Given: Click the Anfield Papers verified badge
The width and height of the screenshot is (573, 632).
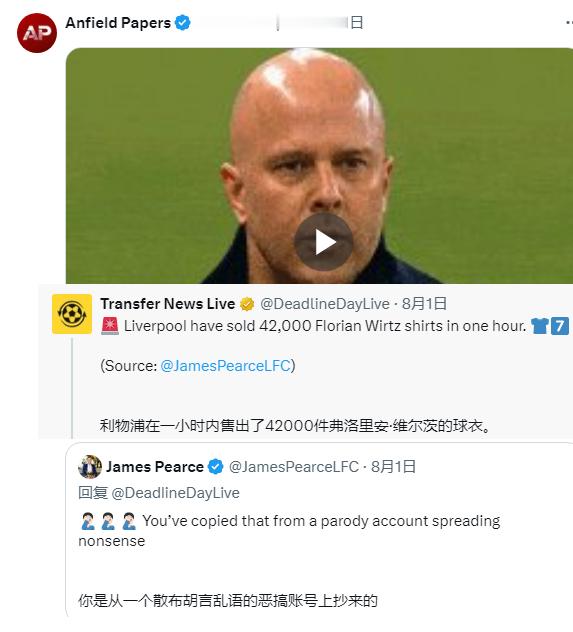Looking at the screenshot, I should pos(183,23).
